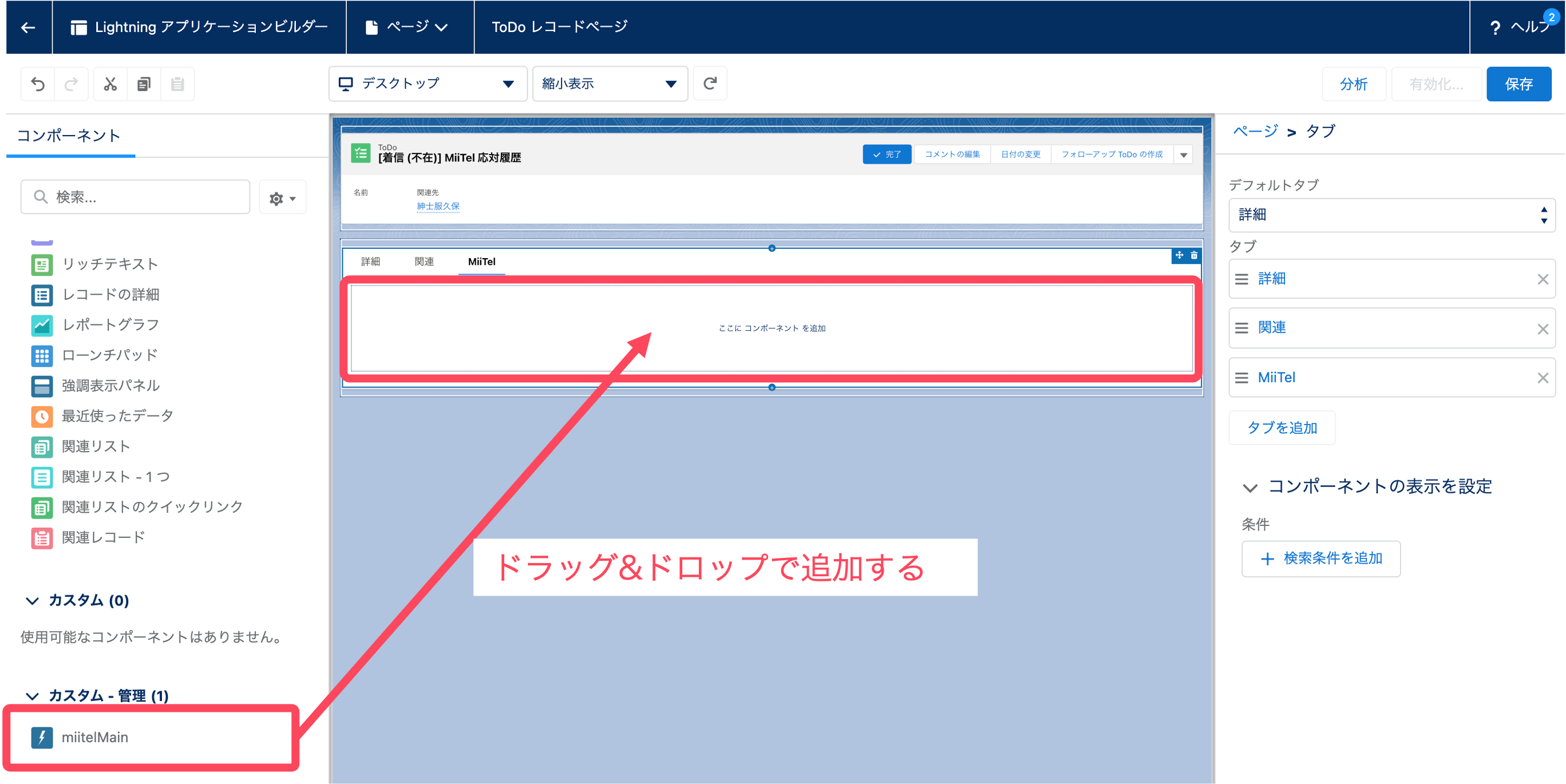Click the refresh canvas icon
1566x784 pixels.
coord(710,83)
